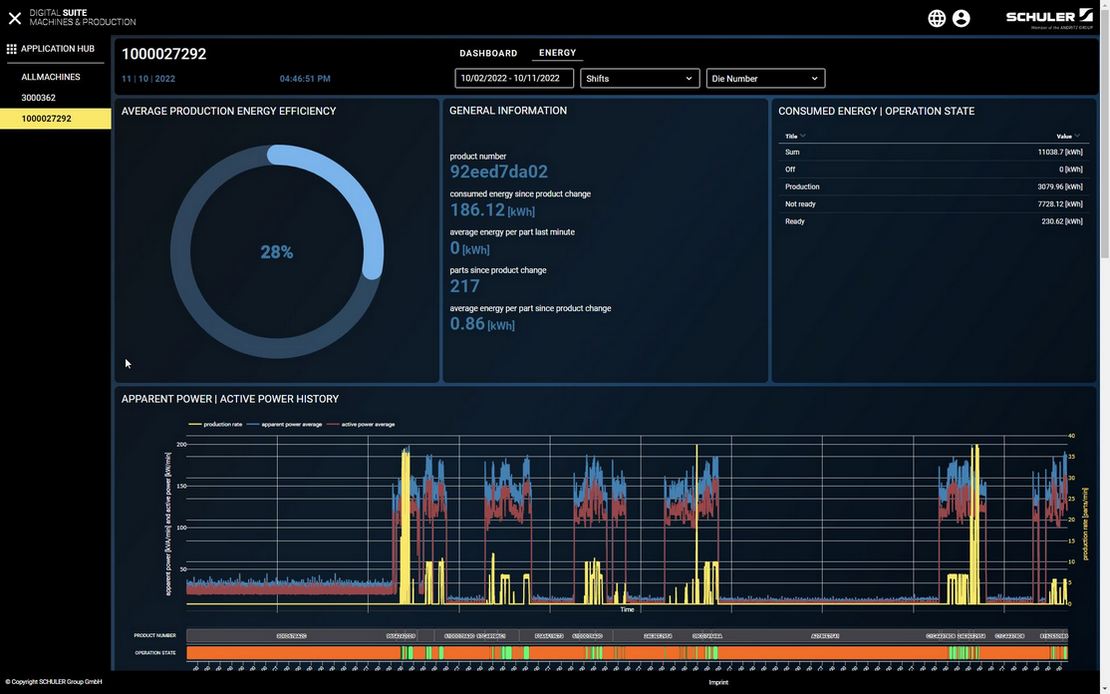
Task: Open the Shifts dropdown
Action: click(x=639, y=79)
